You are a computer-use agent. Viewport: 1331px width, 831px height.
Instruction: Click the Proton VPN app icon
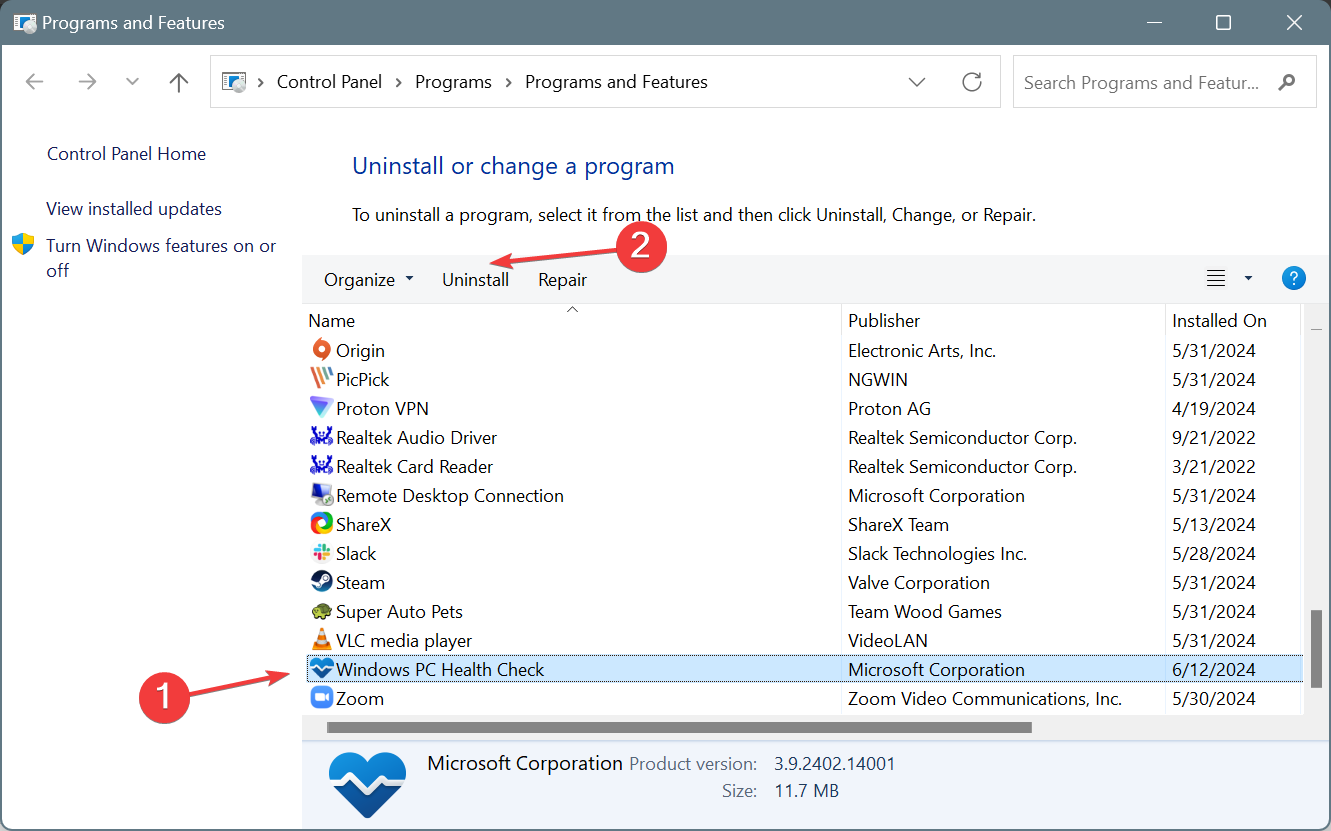click(321, 408)
